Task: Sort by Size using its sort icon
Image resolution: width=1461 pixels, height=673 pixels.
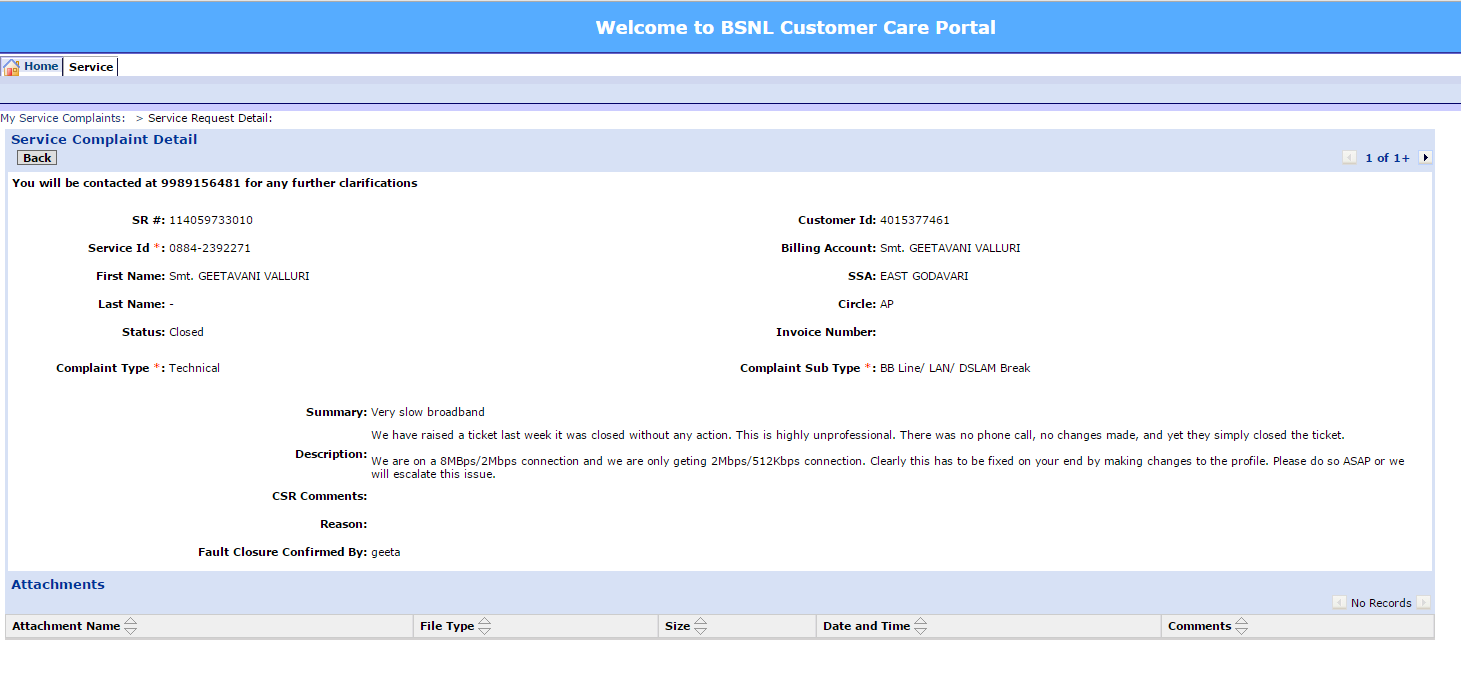Action: (x=700, y=626)
